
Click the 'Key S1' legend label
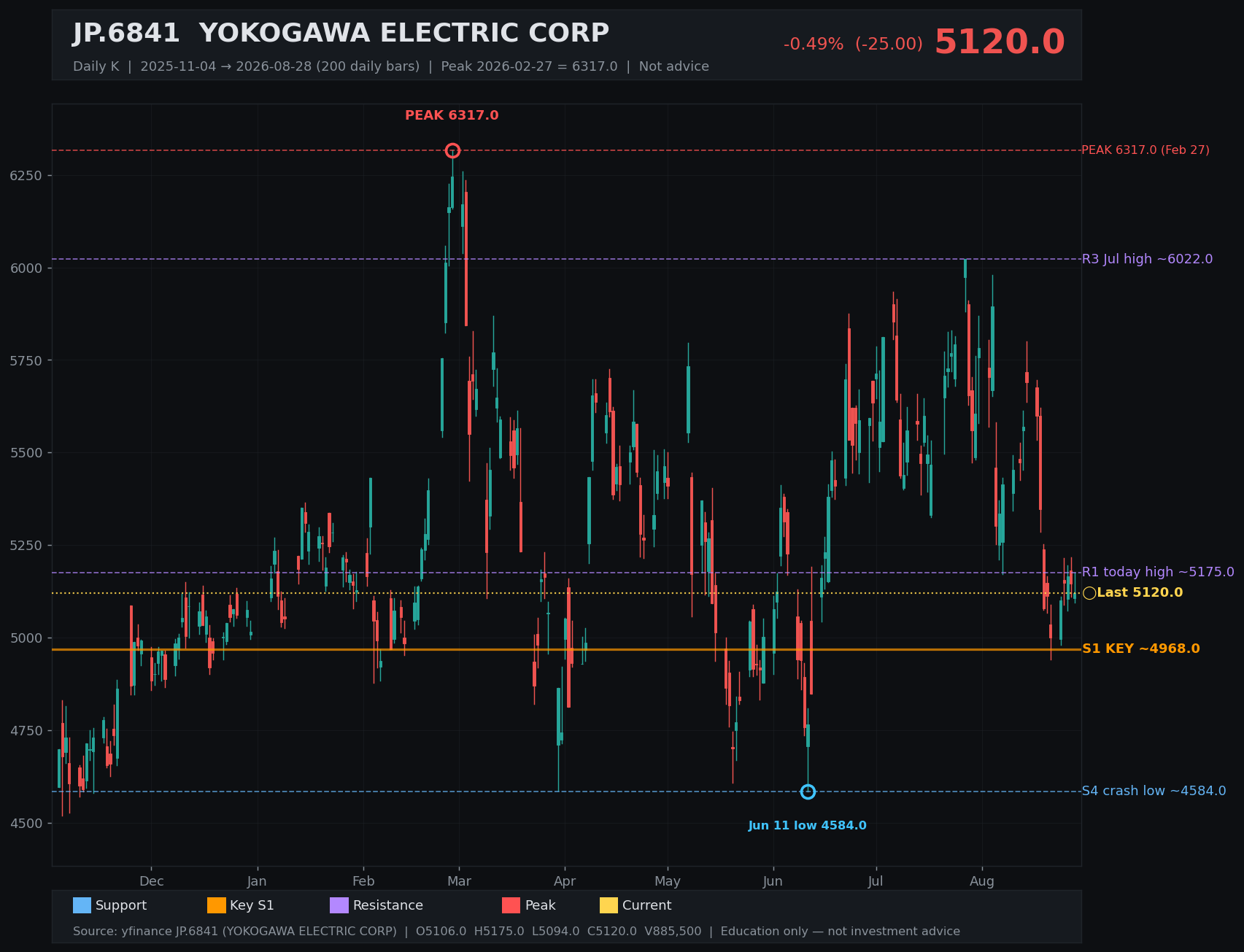click(x=252, y=905)
